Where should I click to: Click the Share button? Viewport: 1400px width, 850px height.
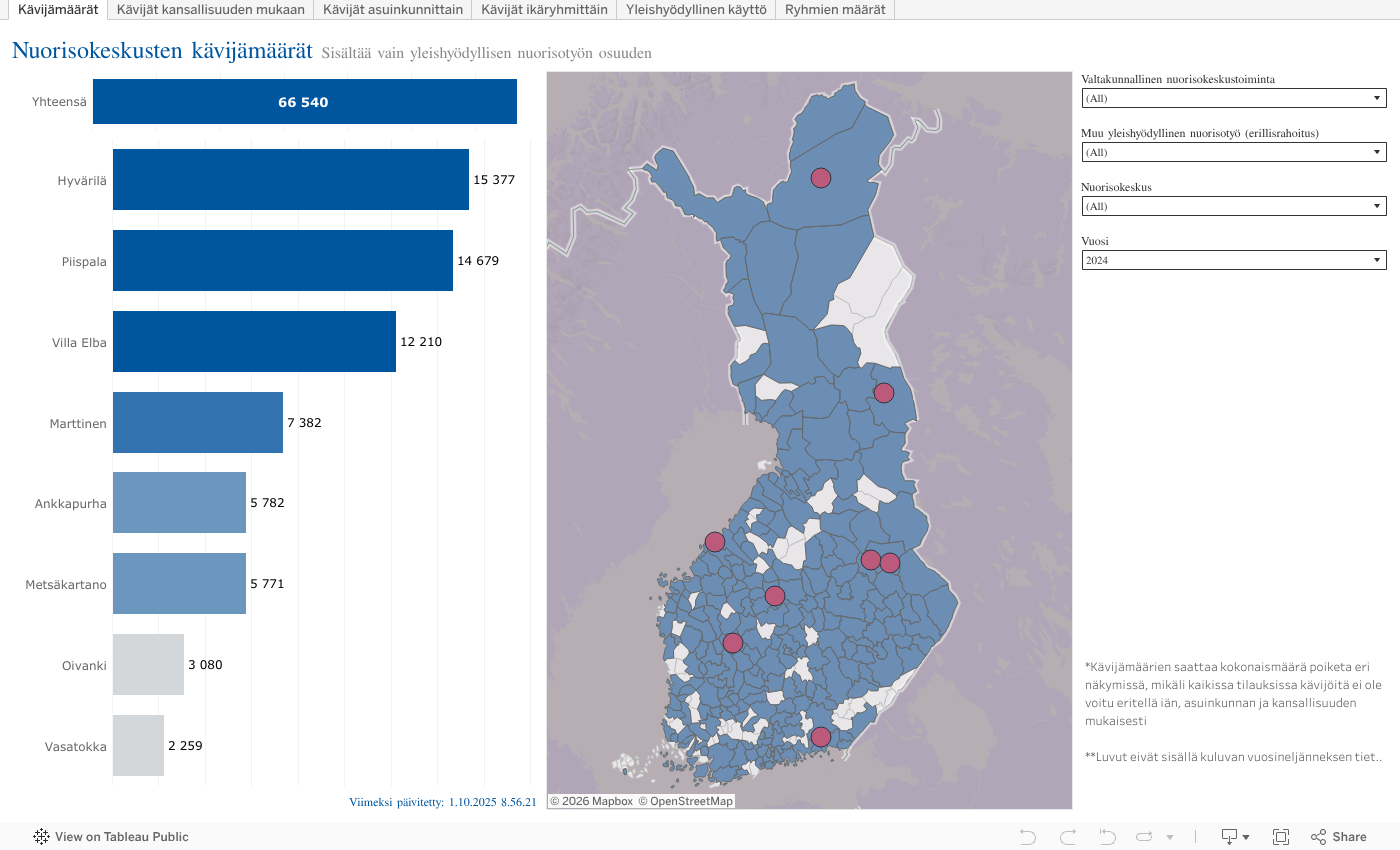(1339, 837)
